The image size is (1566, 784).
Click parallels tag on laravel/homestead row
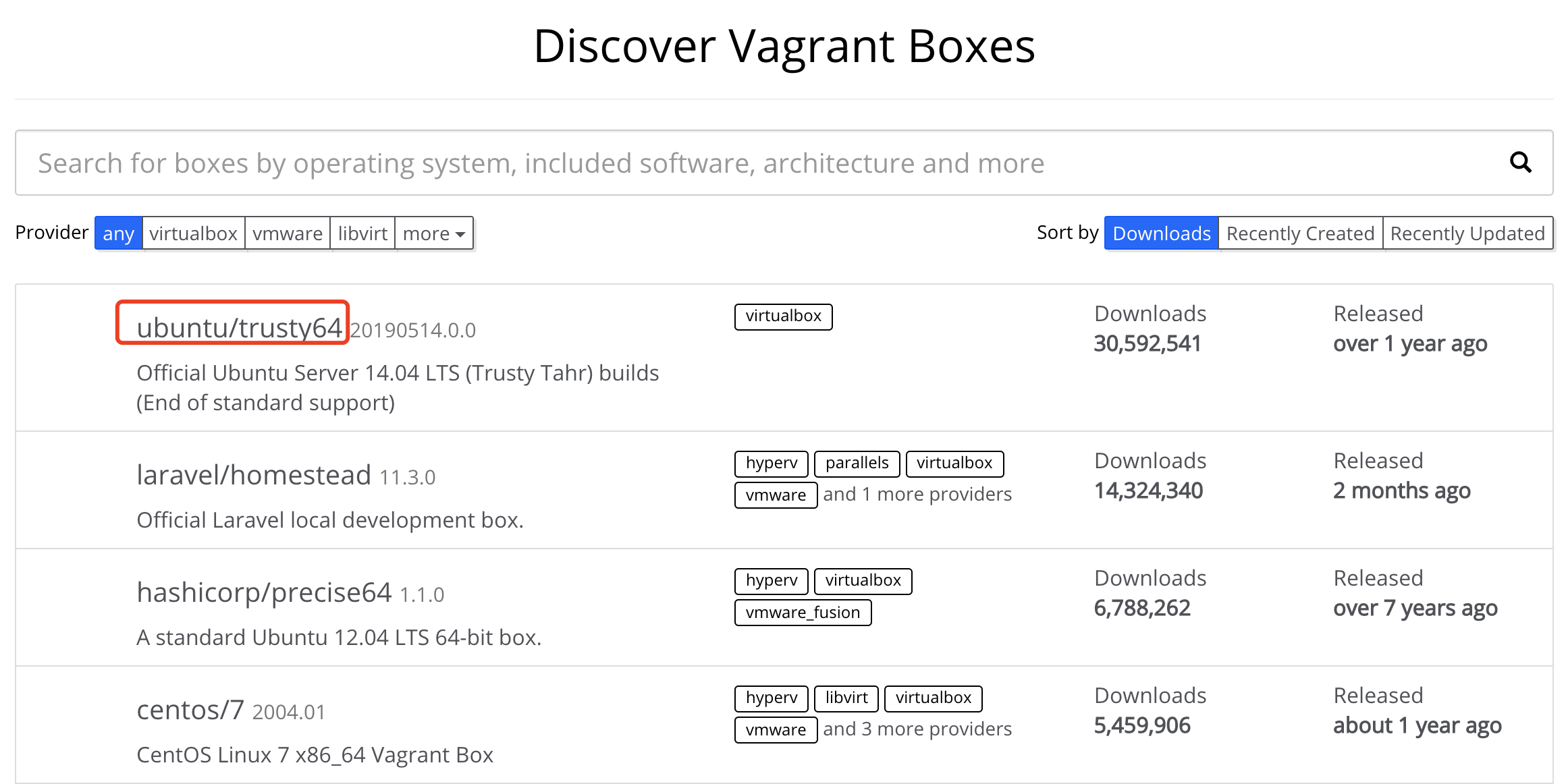pyautogui.click(x=857, y=464)
